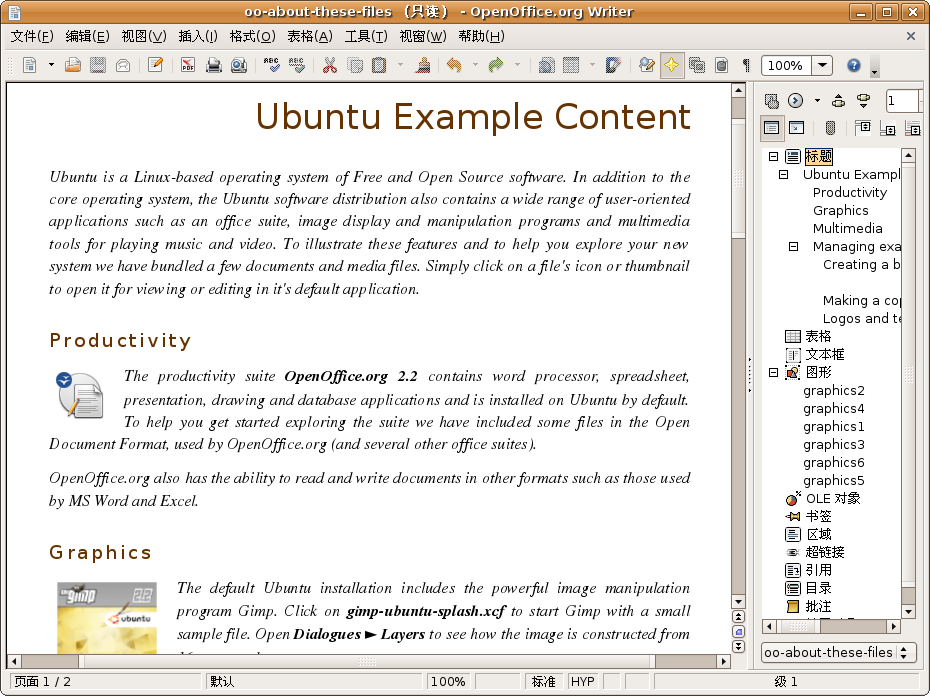Image resolution: width=930 pixels, height=696 pixels.
Task: Select the 超链接 category in Navigator
Action: [825, 552]
